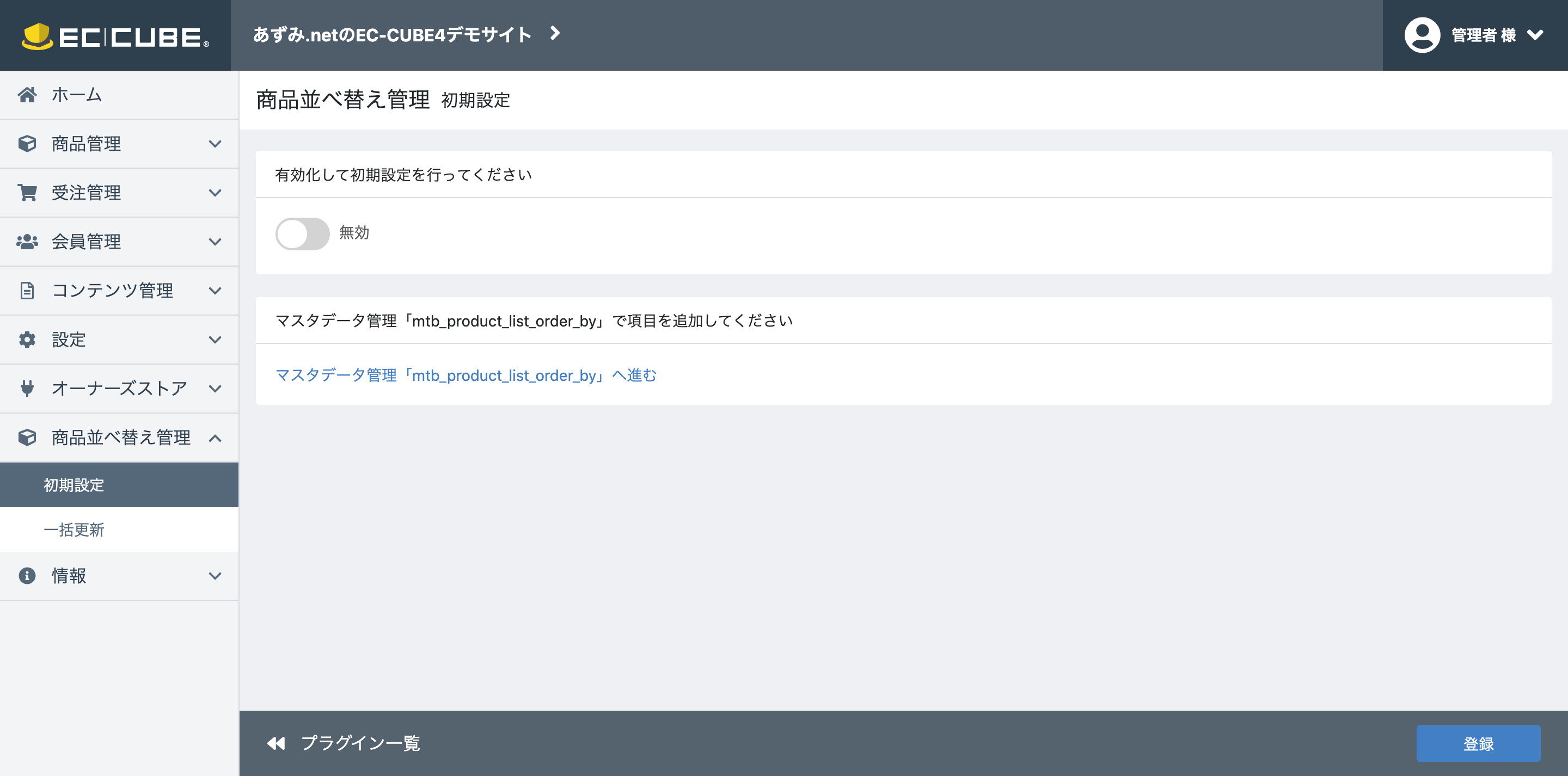Click the オーナーズストア plug icon
Viewport: 1568px width, 776px height.
pos(27,389)
